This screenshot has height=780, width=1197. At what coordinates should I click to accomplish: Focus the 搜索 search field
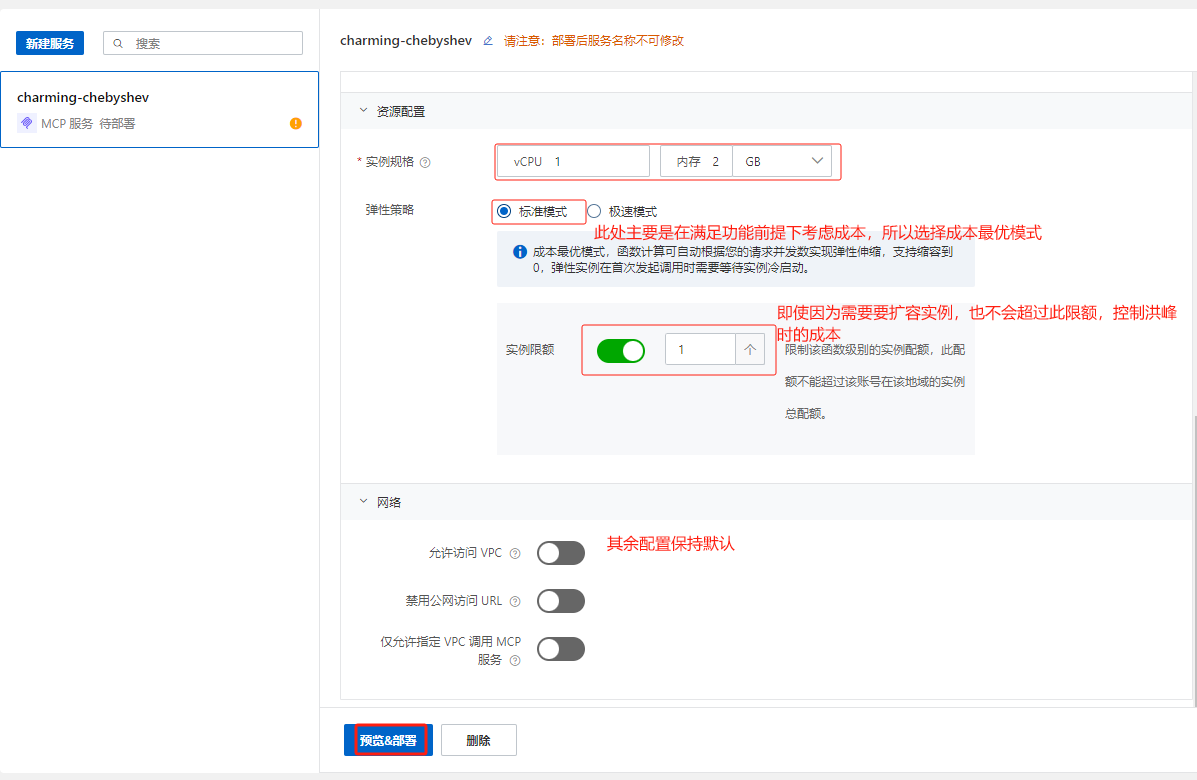[x=203, y=44]
